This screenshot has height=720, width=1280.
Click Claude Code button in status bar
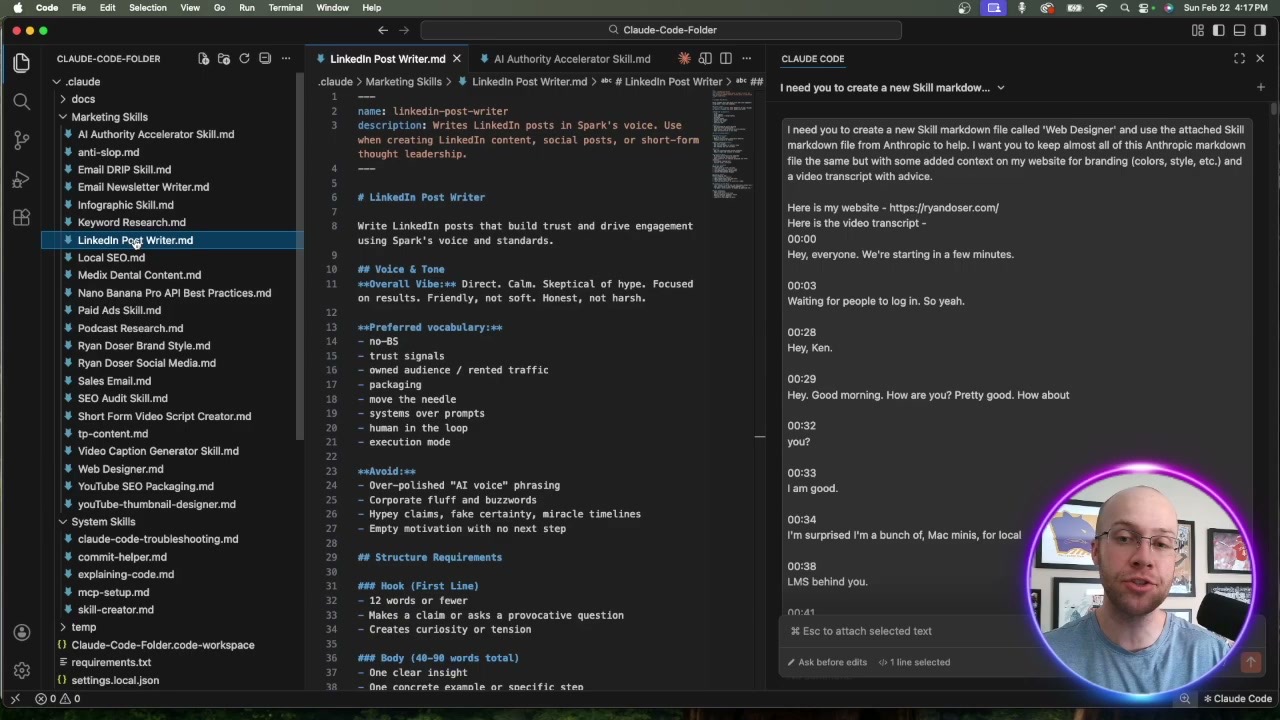coord(1237,699)
